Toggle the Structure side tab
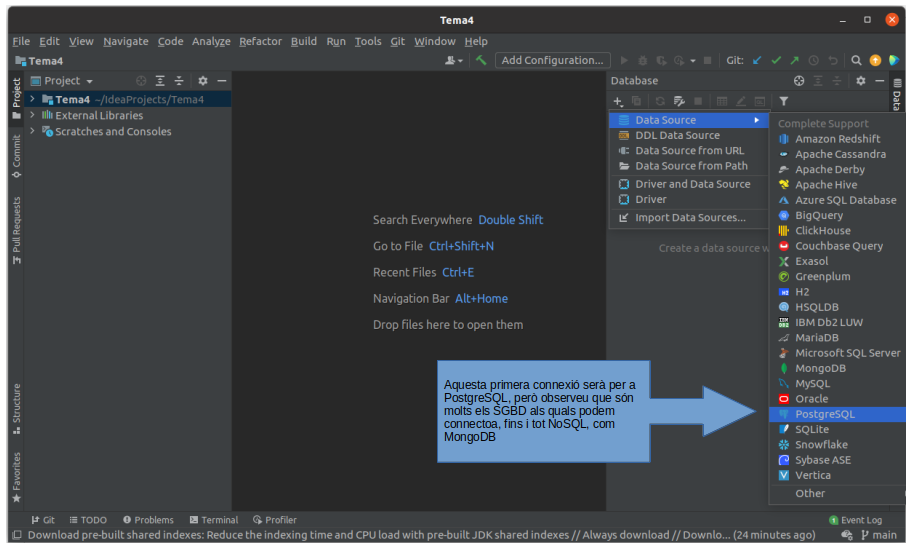The height and width of the screenshot is (548, 912). tap(16, 409)
